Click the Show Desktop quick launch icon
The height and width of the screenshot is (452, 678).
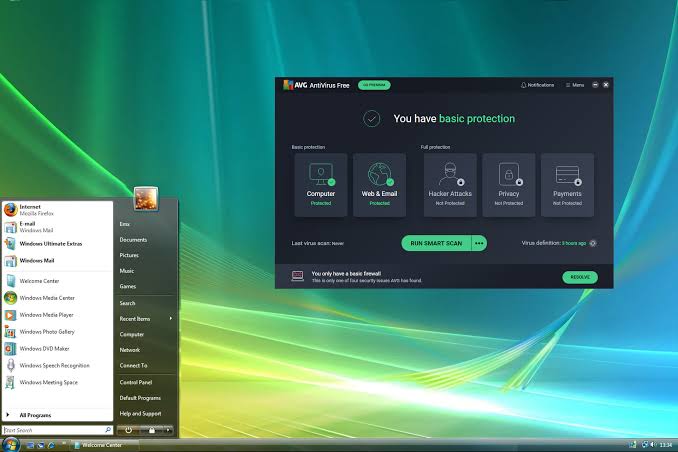30,445
